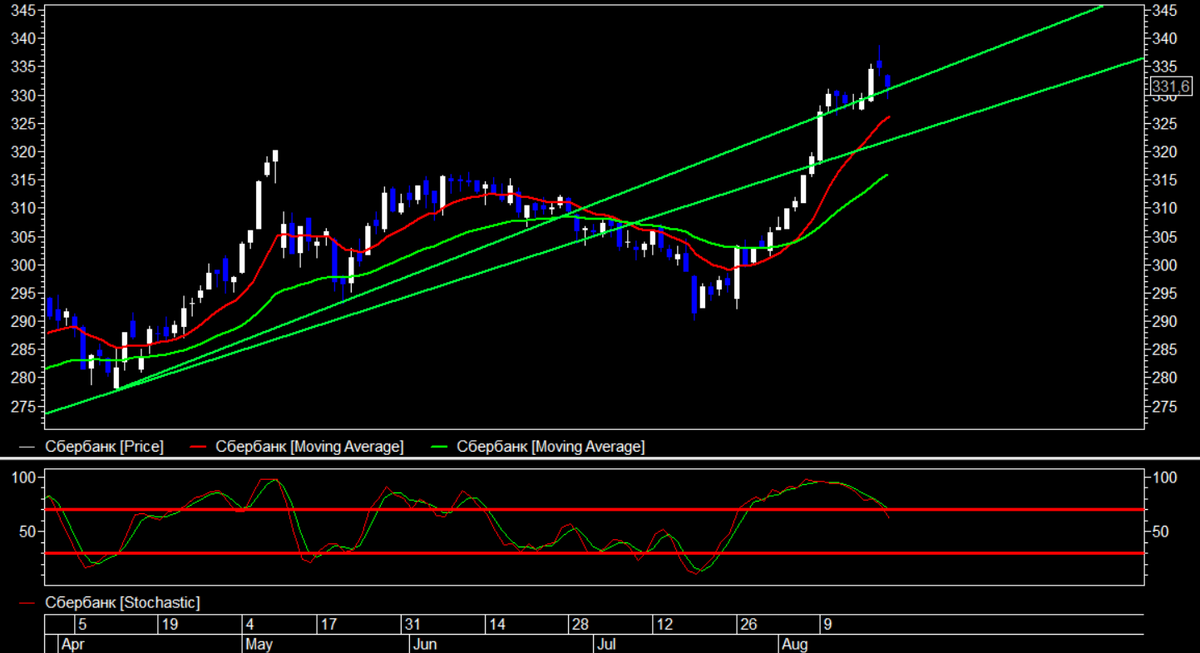Click the 50 label on right stochastic axis

1160,531
